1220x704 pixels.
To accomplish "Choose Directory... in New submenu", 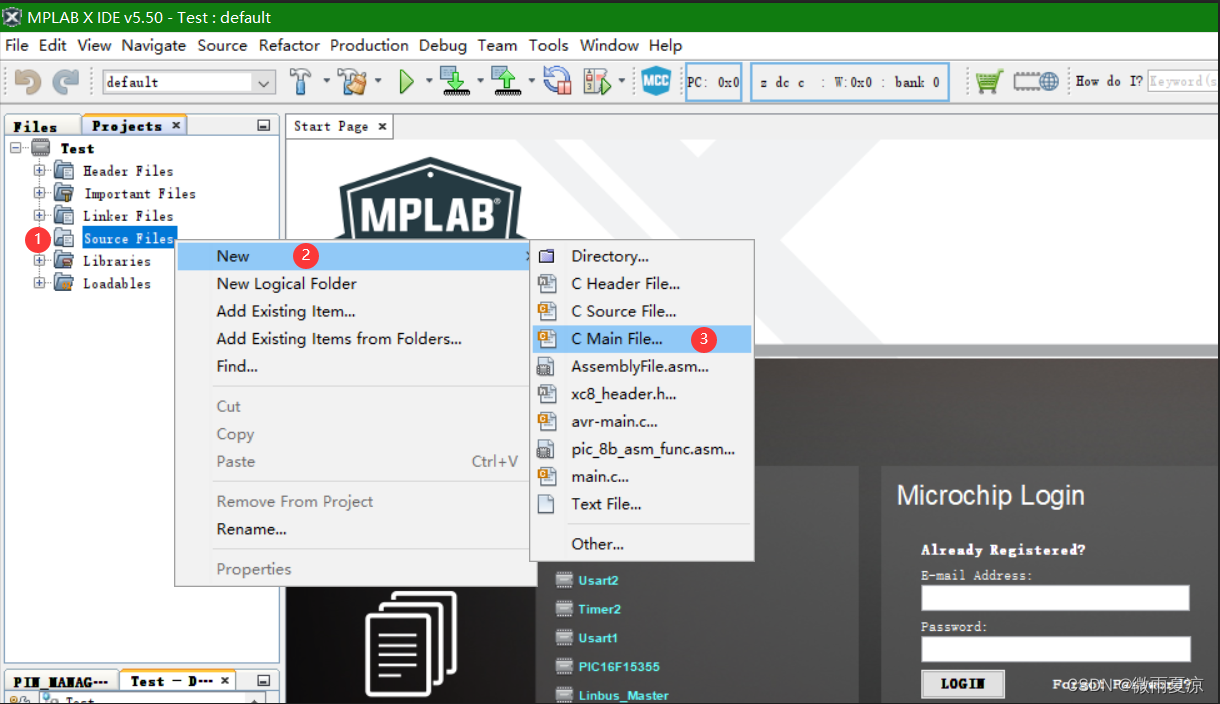I will (642, 256).
